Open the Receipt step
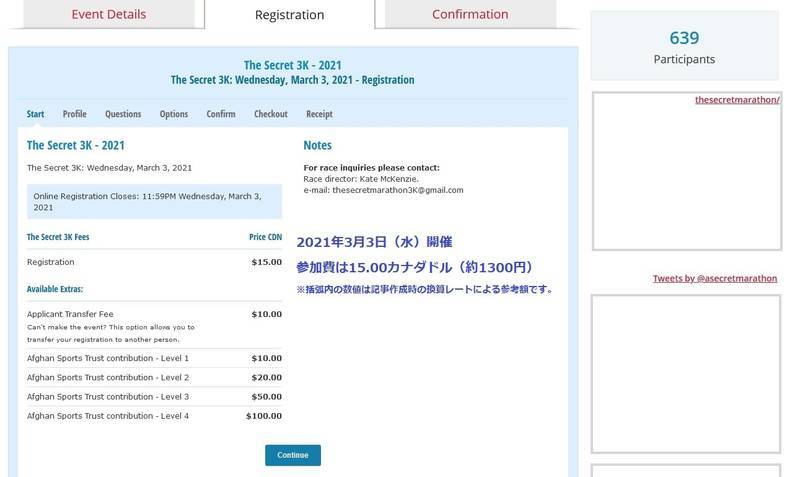800x477 pixels. [319, 114]
